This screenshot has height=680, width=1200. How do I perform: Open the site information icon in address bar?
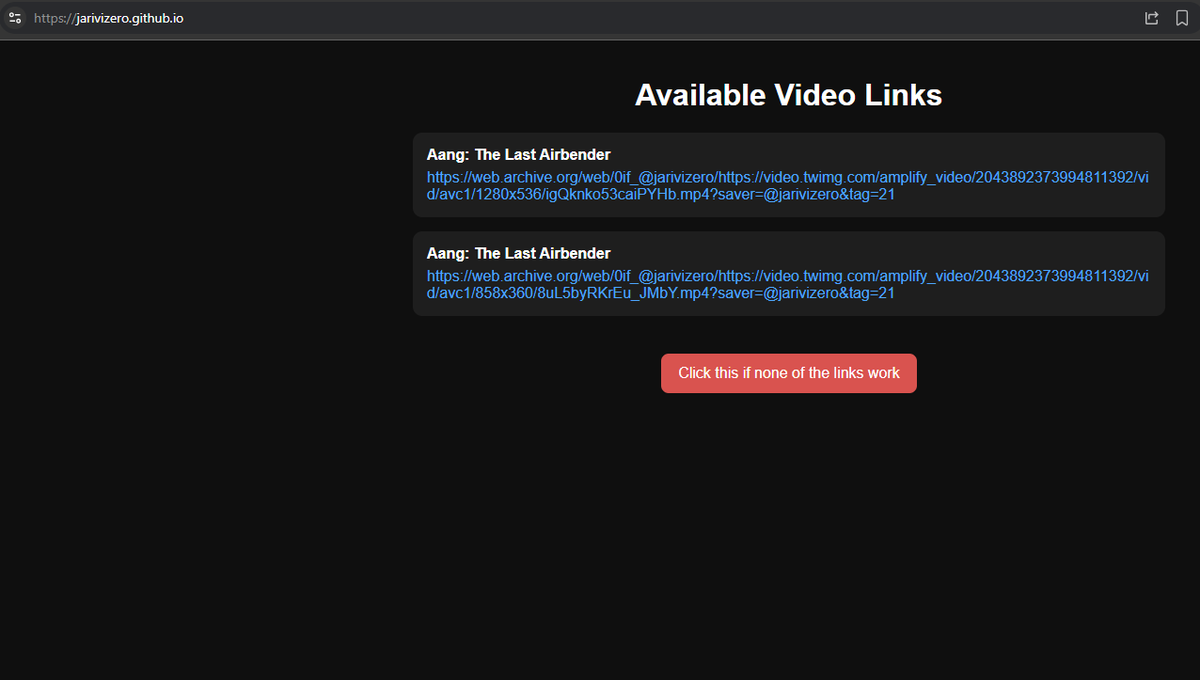tap(15, 18)
